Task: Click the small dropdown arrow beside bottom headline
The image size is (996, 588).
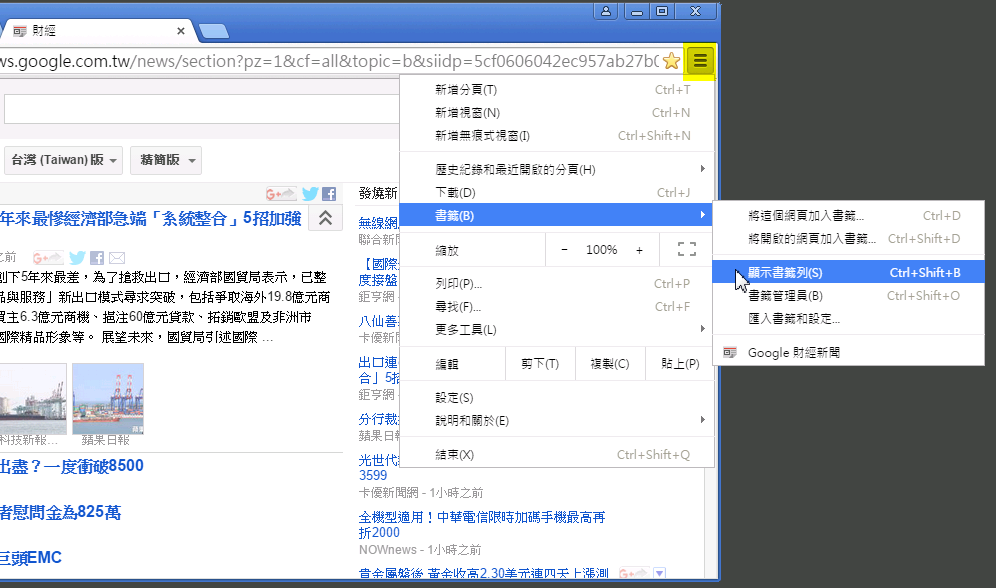Action: (x=659, y=573)
